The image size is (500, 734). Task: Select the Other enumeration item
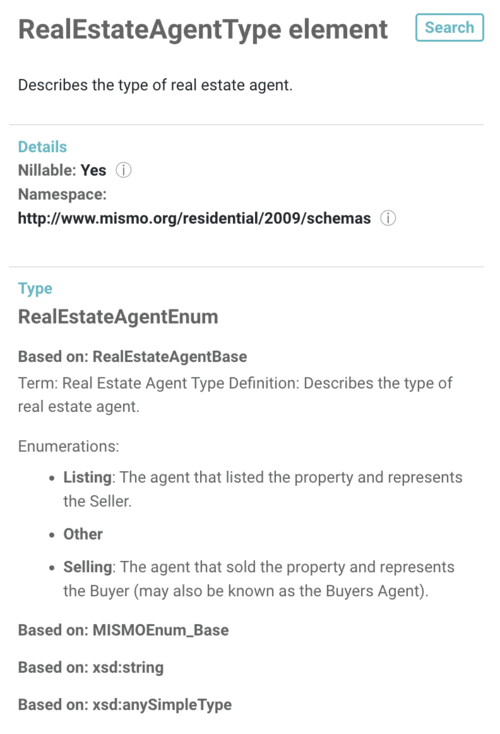point(83,534)
